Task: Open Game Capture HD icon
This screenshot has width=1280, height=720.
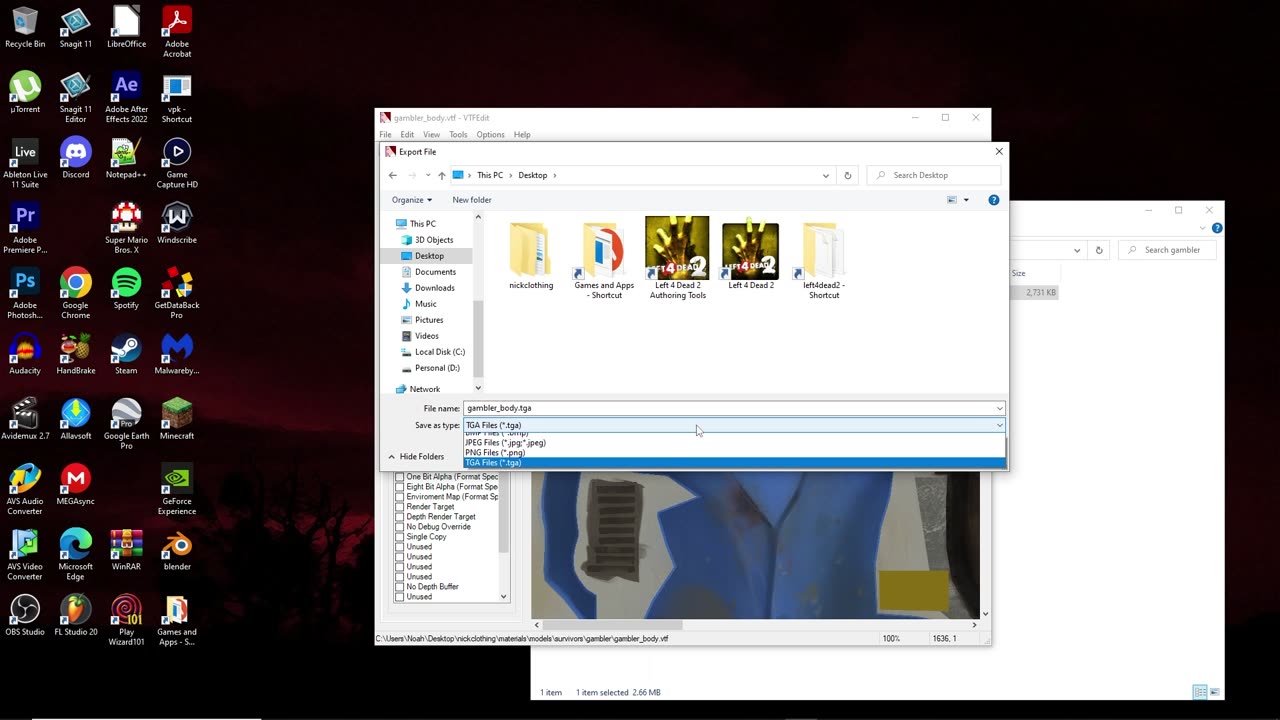Action: click(177, 163)
